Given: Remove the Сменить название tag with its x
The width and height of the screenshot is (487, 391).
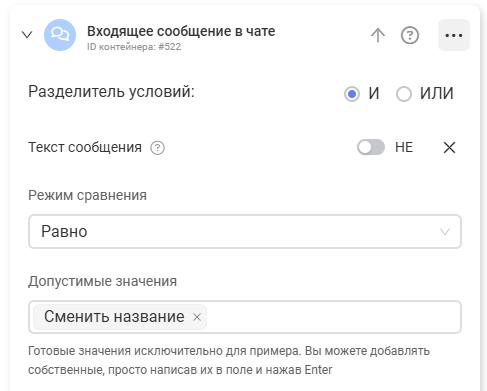Looking at the screenshot, I should tap(197, 317).
